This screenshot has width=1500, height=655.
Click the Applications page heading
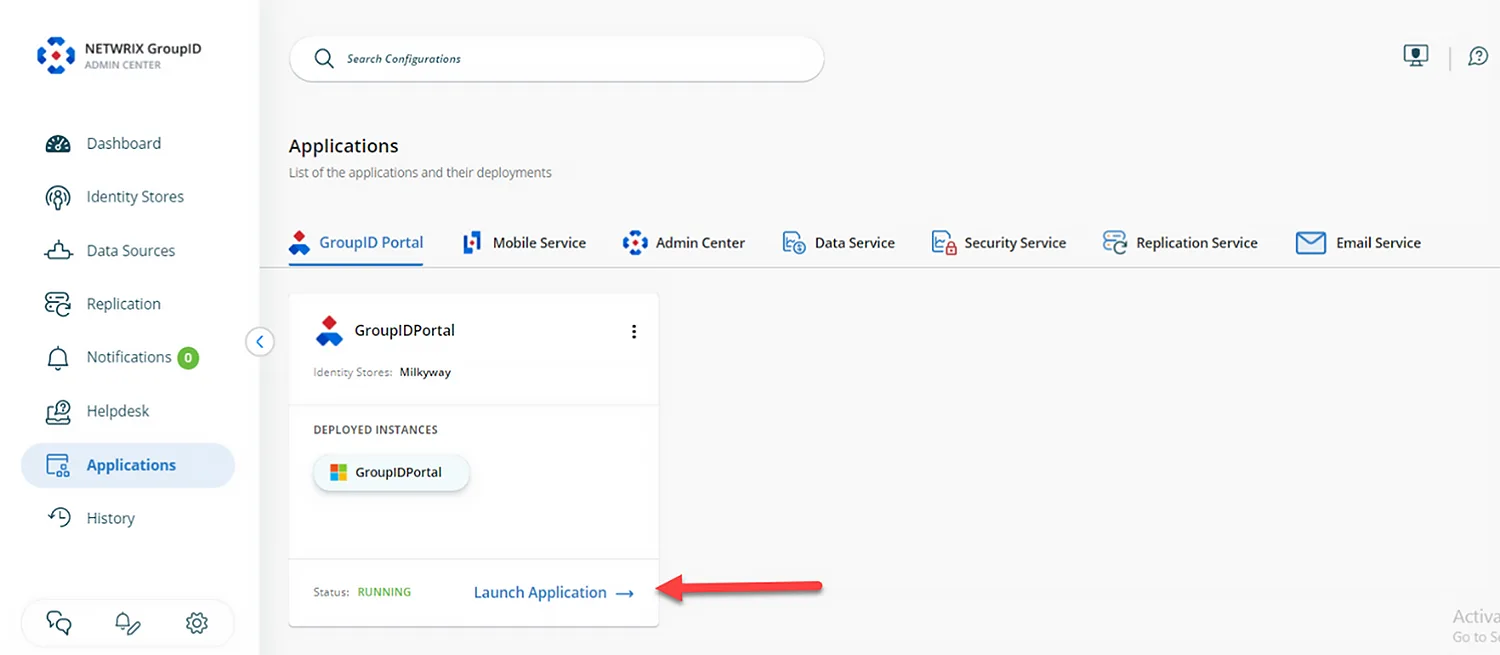pos(344,147)
